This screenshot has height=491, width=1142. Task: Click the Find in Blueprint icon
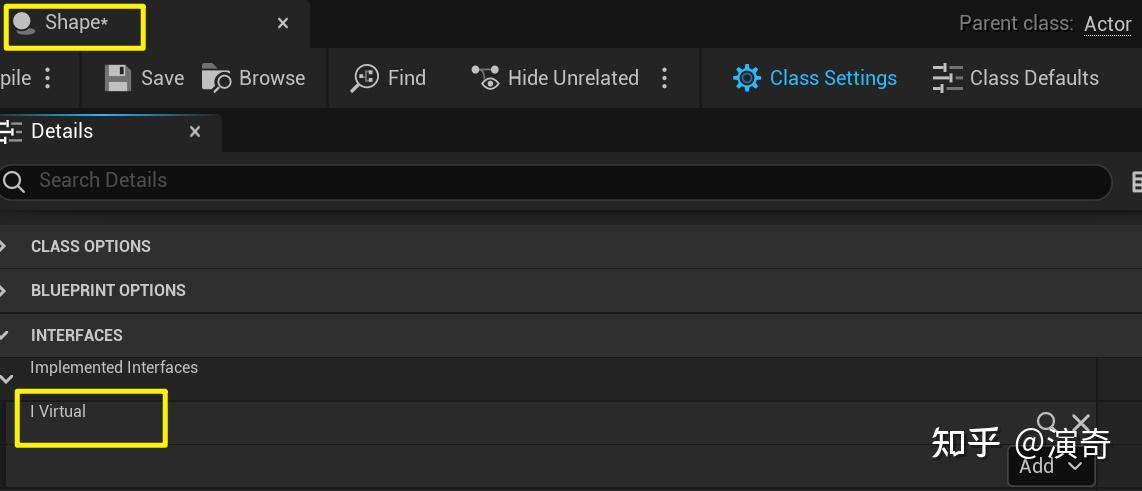pos(364,78)
